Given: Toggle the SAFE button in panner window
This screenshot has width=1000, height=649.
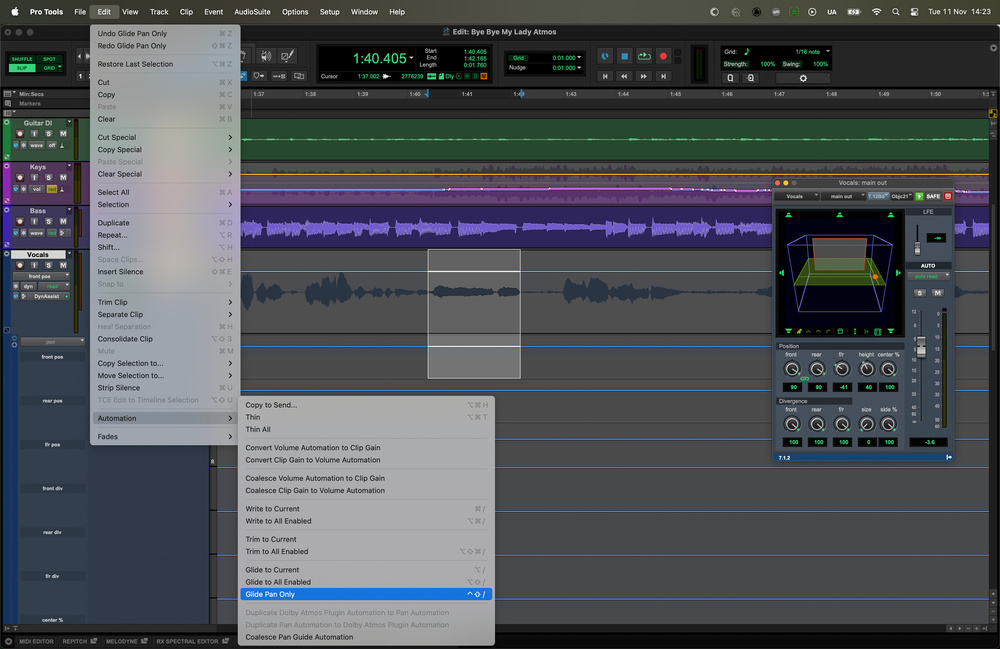Looking at the screenshot, I should click(933, 196).
